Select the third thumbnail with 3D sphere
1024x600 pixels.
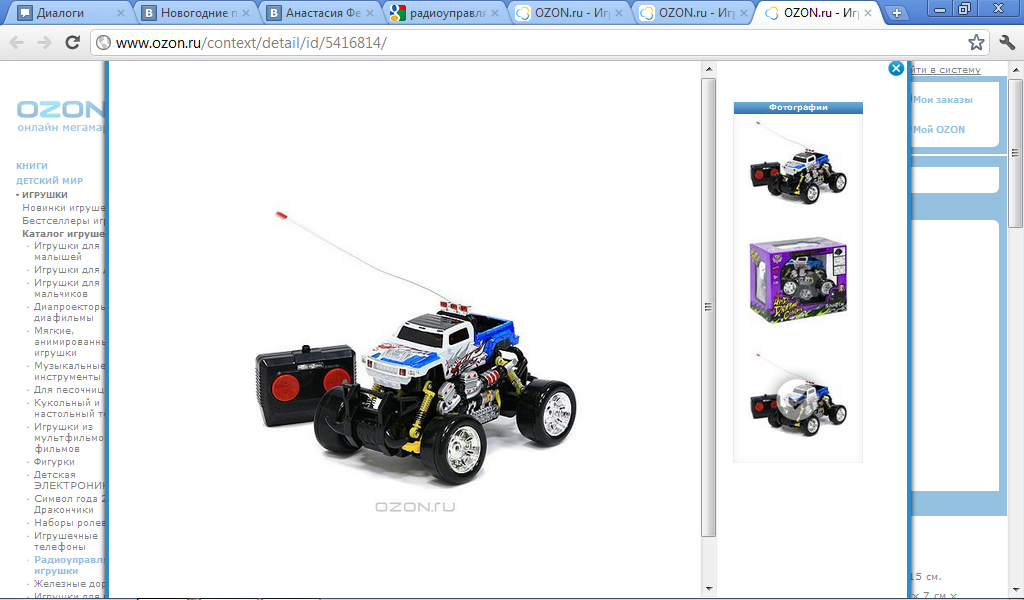tap(798, 396)
